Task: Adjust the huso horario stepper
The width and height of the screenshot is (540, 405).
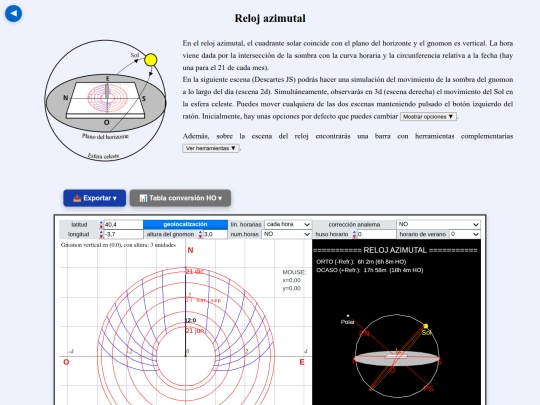Action: point(354,234)
